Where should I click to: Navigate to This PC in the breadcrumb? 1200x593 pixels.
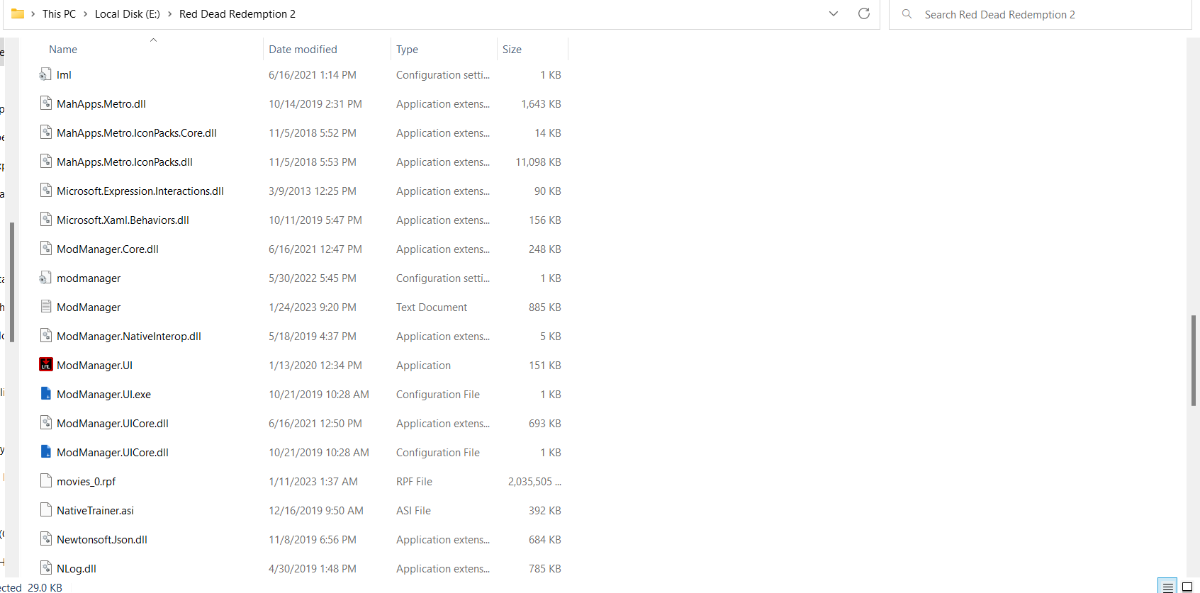[59, 14]
